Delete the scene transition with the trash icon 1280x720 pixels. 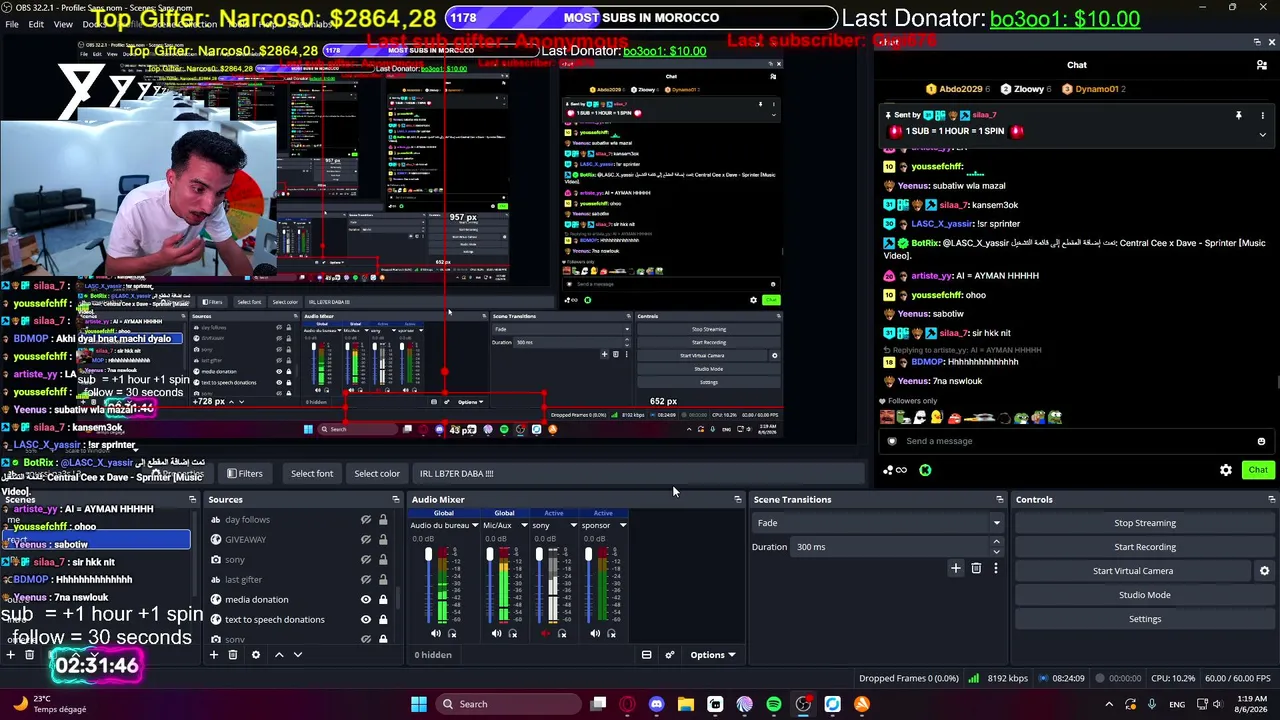click(x=976, y=568)
